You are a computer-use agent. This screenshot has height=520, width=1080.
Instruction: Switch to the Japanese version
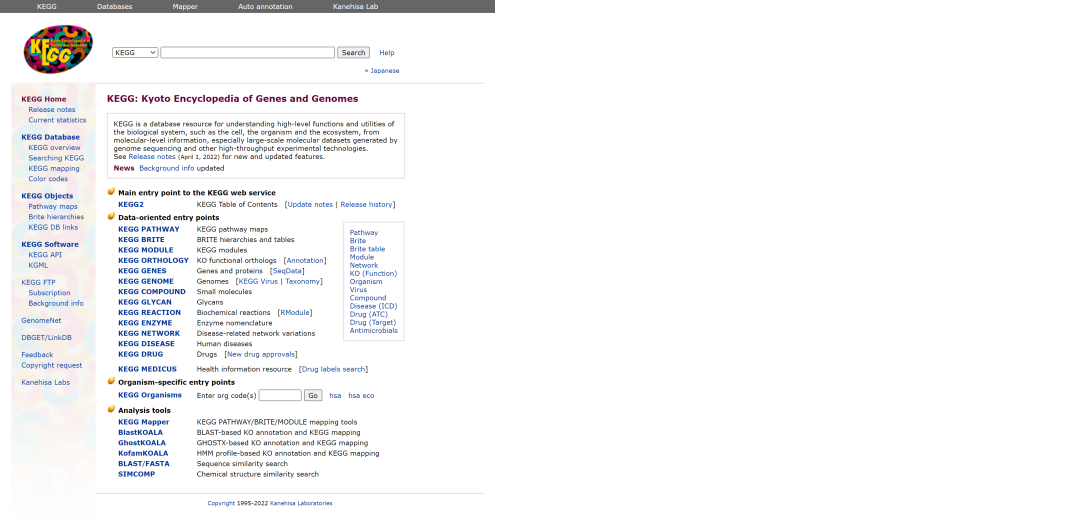click(384, 70)
